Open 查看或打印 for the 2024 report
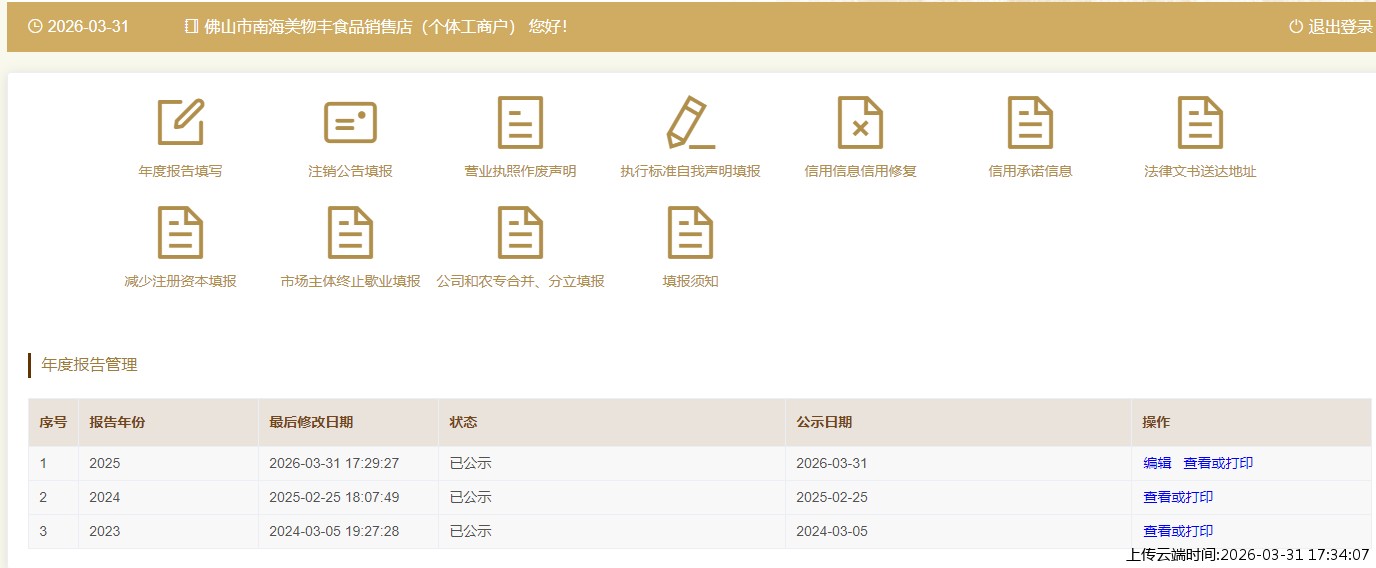Image resolution: width=1376 pixels, height=568 pixels. click(x=1178, y=497)
